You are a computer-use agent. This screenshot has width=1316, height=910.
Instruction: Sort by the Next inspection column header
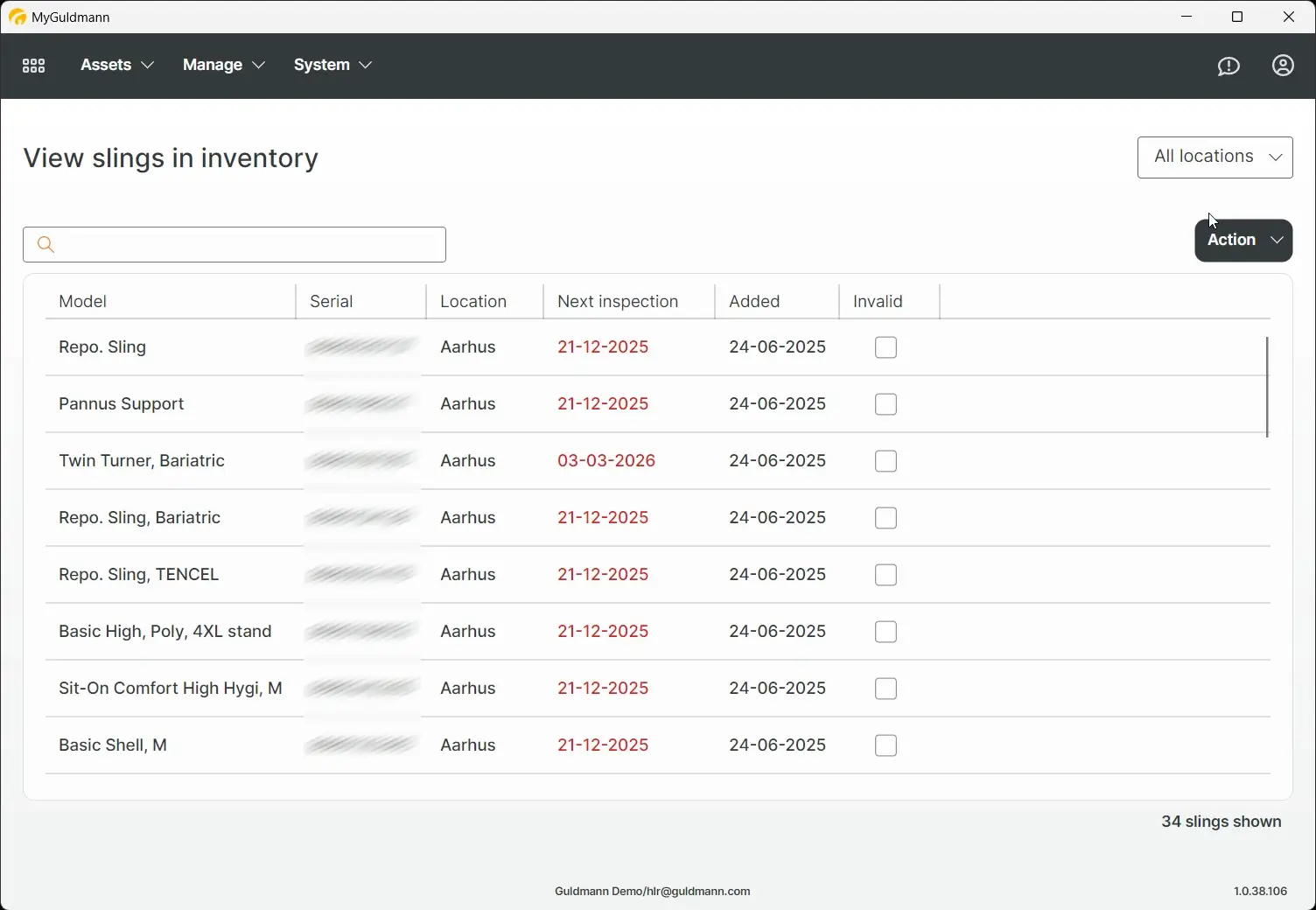(618, 301)
